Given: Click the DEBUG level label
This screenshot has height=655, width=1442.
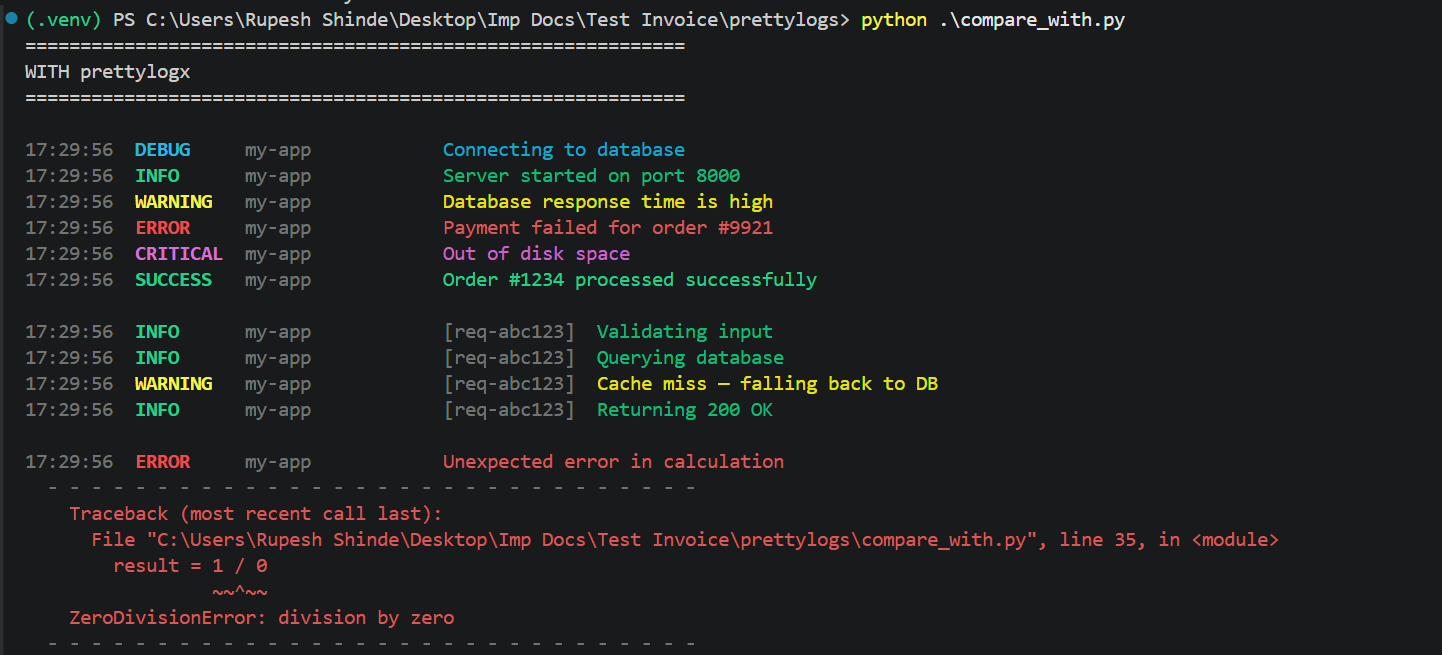Looking at the screenshot, I should pyautogui.click(x=162, y=150).
